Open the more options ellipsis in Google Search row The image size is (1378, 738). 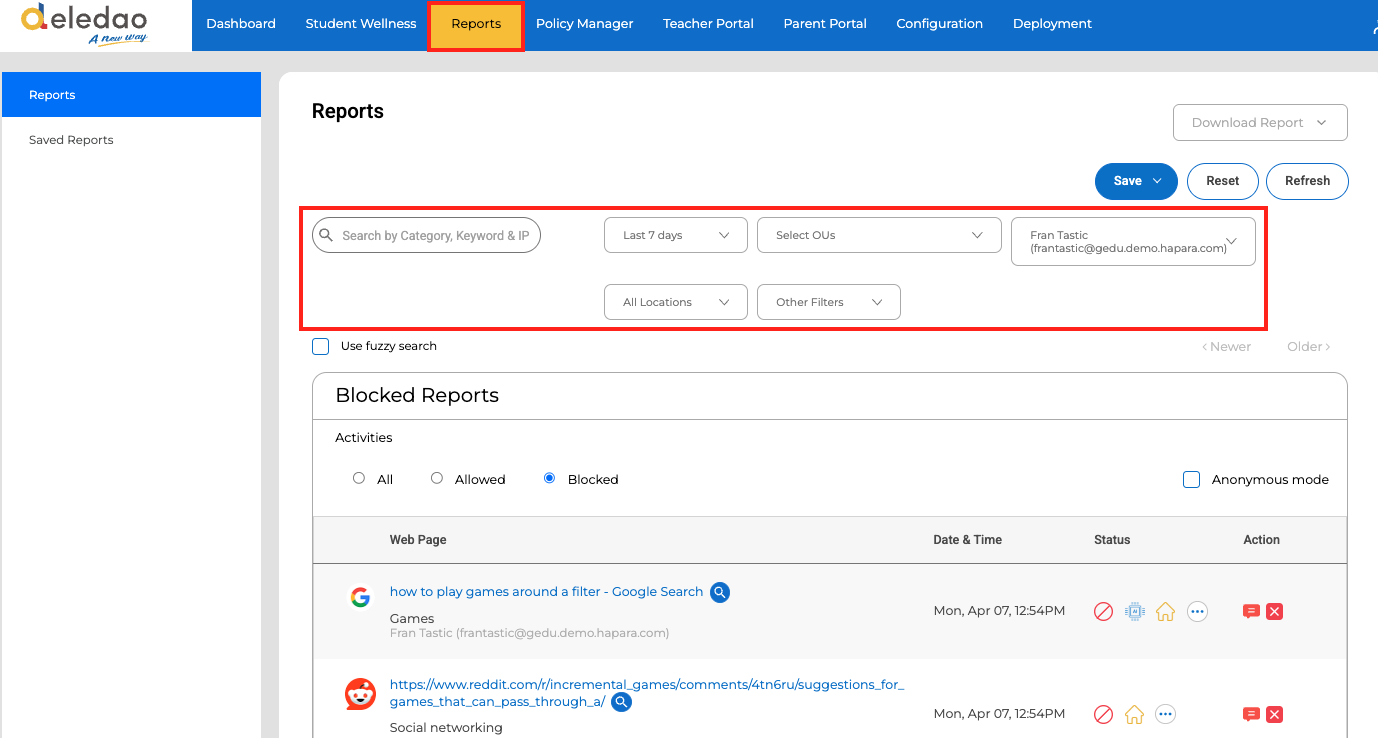tap(1197, 612)
